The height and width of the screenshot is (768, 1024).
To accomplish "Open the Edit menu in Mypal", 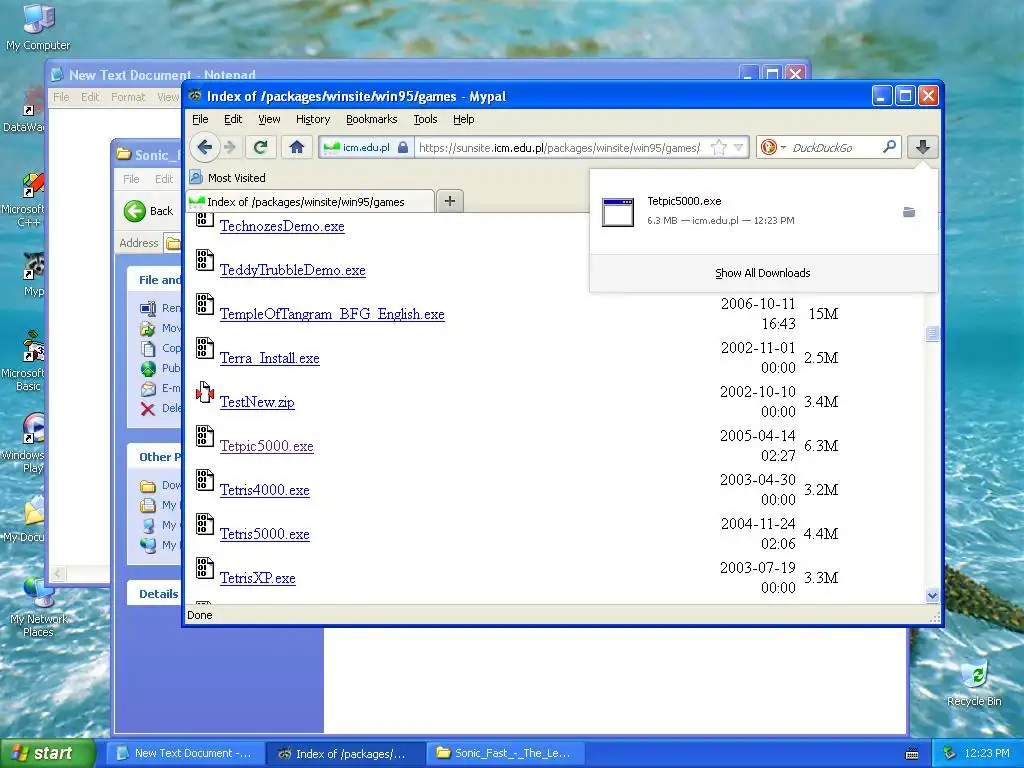I will (x=233, y=119).
